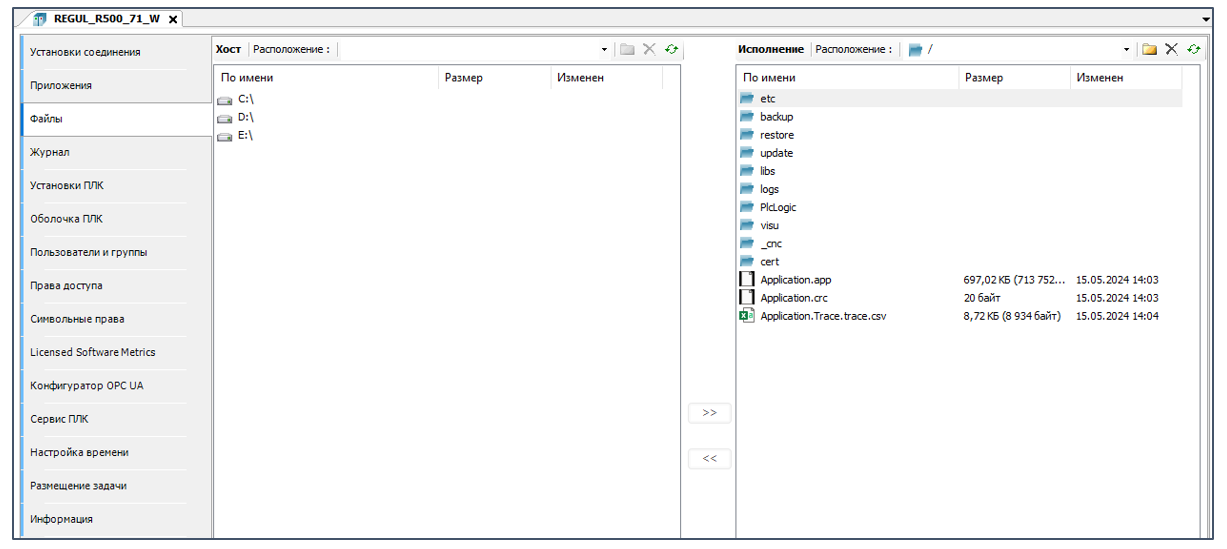The image size is (1227, 549).
Task: Select the Application.app file
Action: click(x=795, y=280)
